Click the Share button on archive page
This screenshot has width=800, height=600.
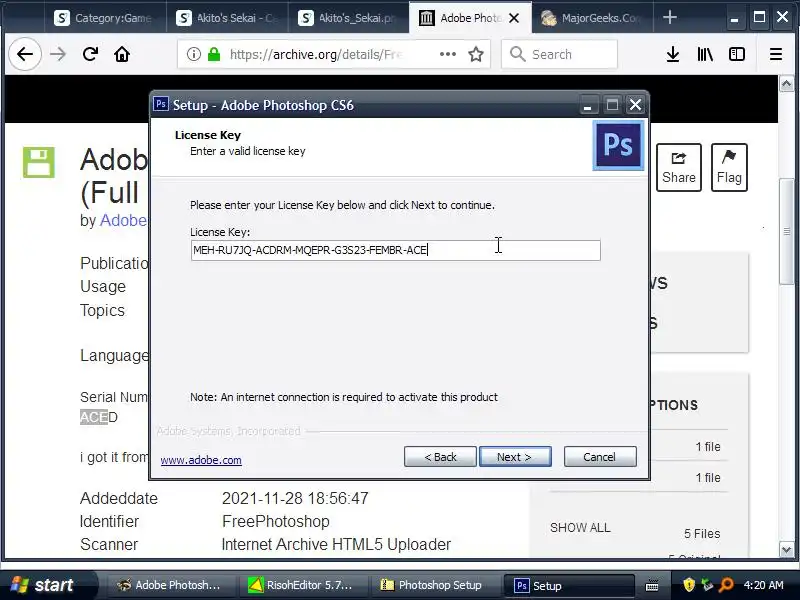[x=679, y=167]
